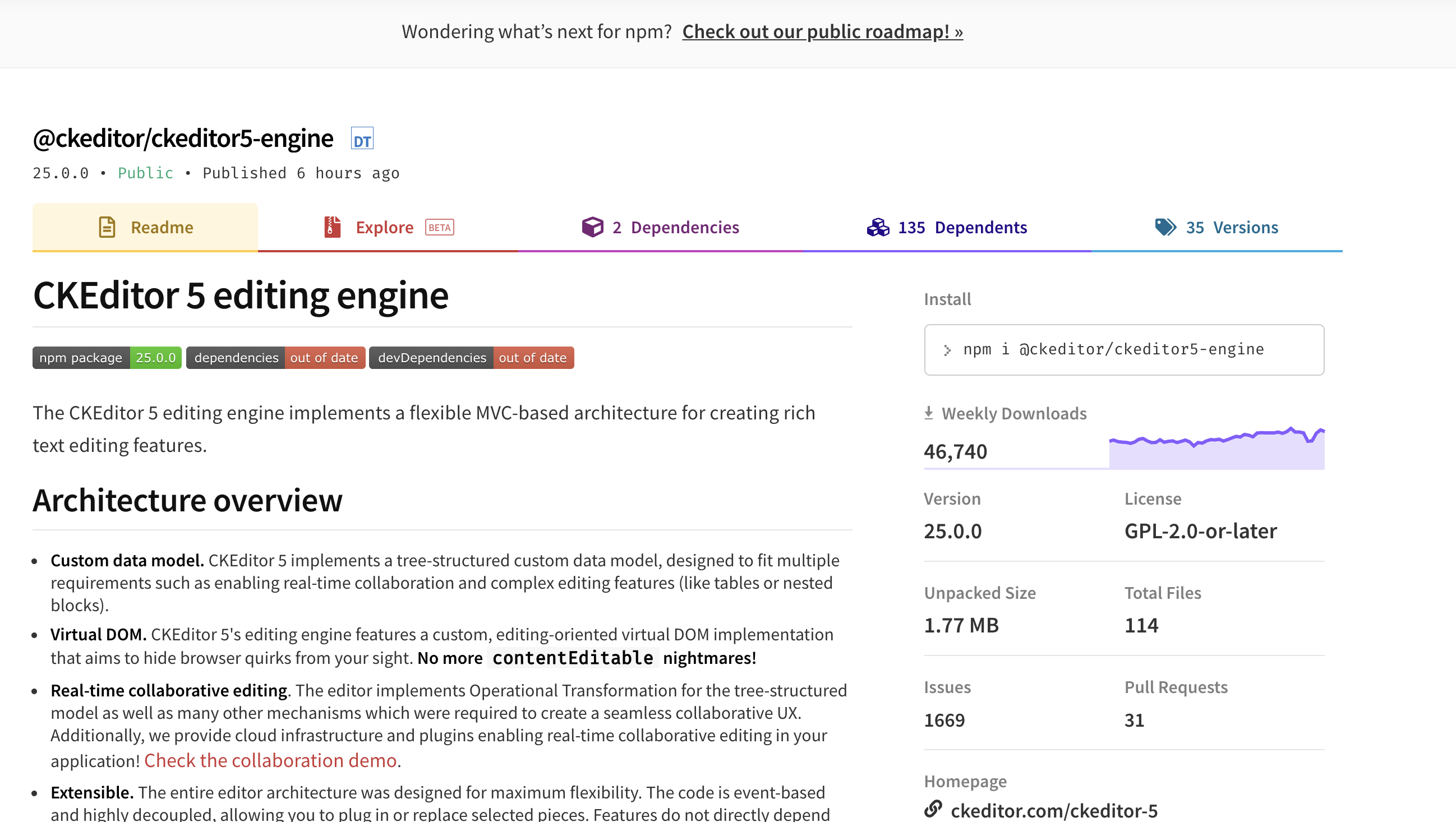The width and height of the screenshot is (1456, 822).
Task: Click the BETA label badge
Action: (439, 227)
